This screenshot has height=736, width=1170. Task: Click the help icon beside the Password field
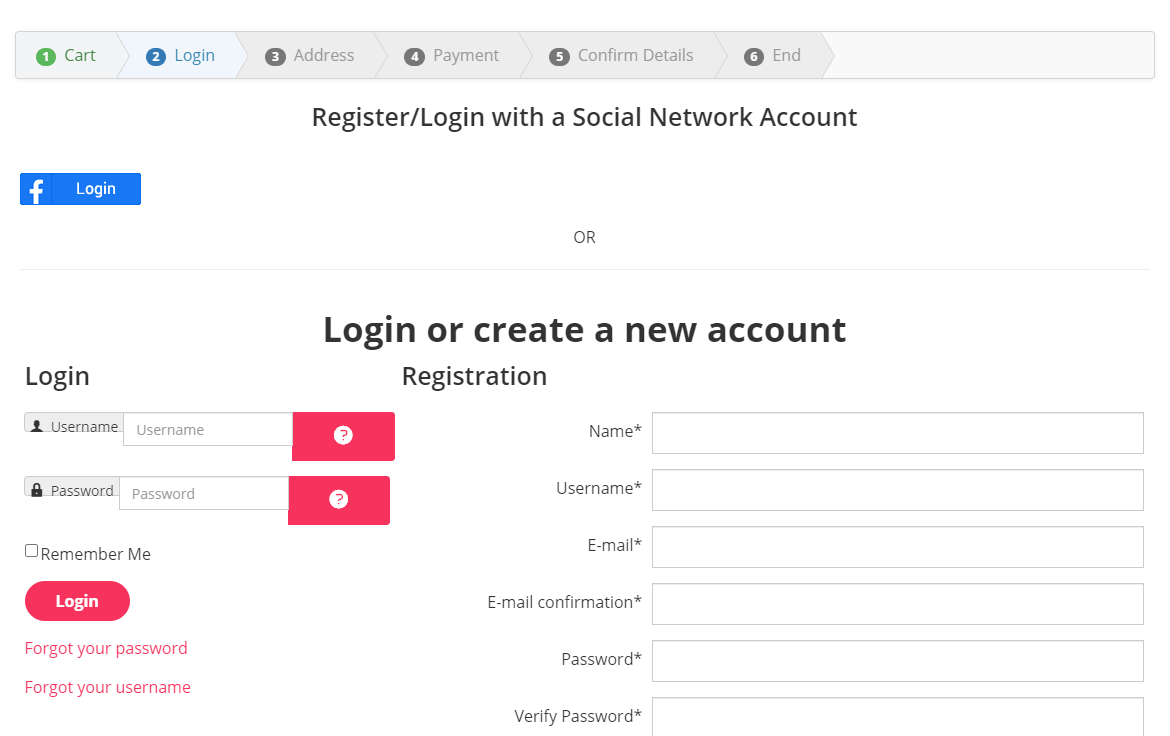[x=339, y=500]
